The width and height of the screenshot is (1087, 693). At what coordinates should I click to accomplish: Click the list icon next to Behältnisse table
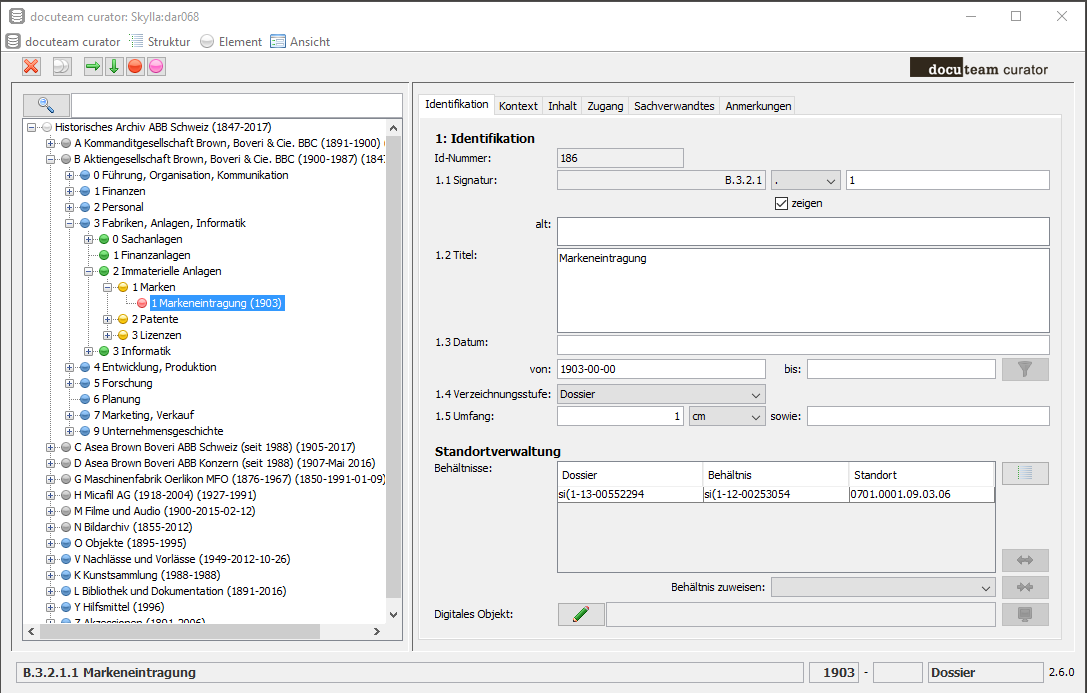pos(1025,473)
